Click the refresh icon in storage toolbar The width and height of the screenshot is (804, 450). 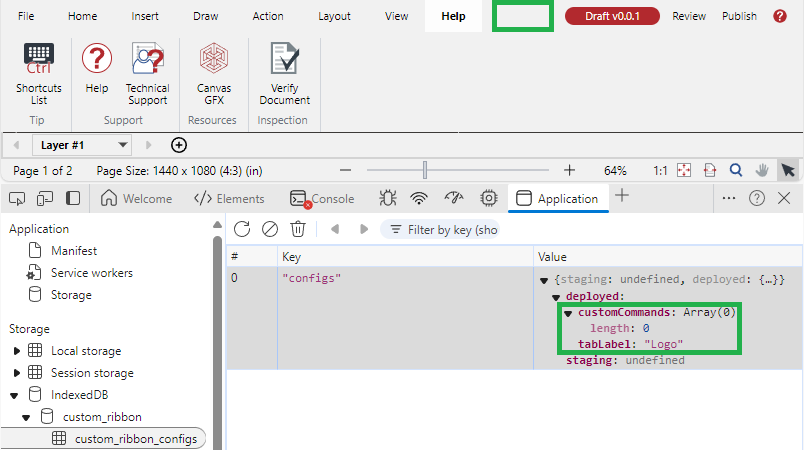coord(242,229)
